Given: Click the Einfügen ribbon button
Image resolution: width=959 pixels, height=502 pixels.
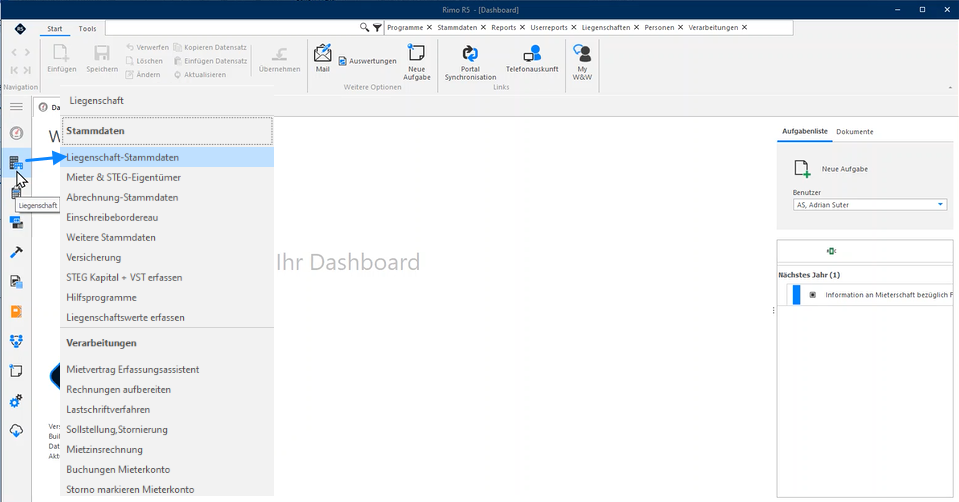Looking at the screenshot, I should [62, 59].
